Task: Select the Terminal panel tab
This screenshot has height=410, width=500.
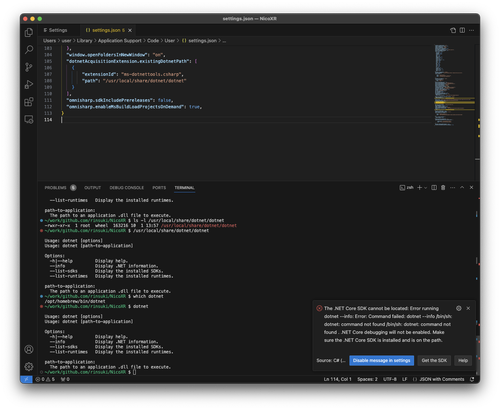Action: pos(184,188)
